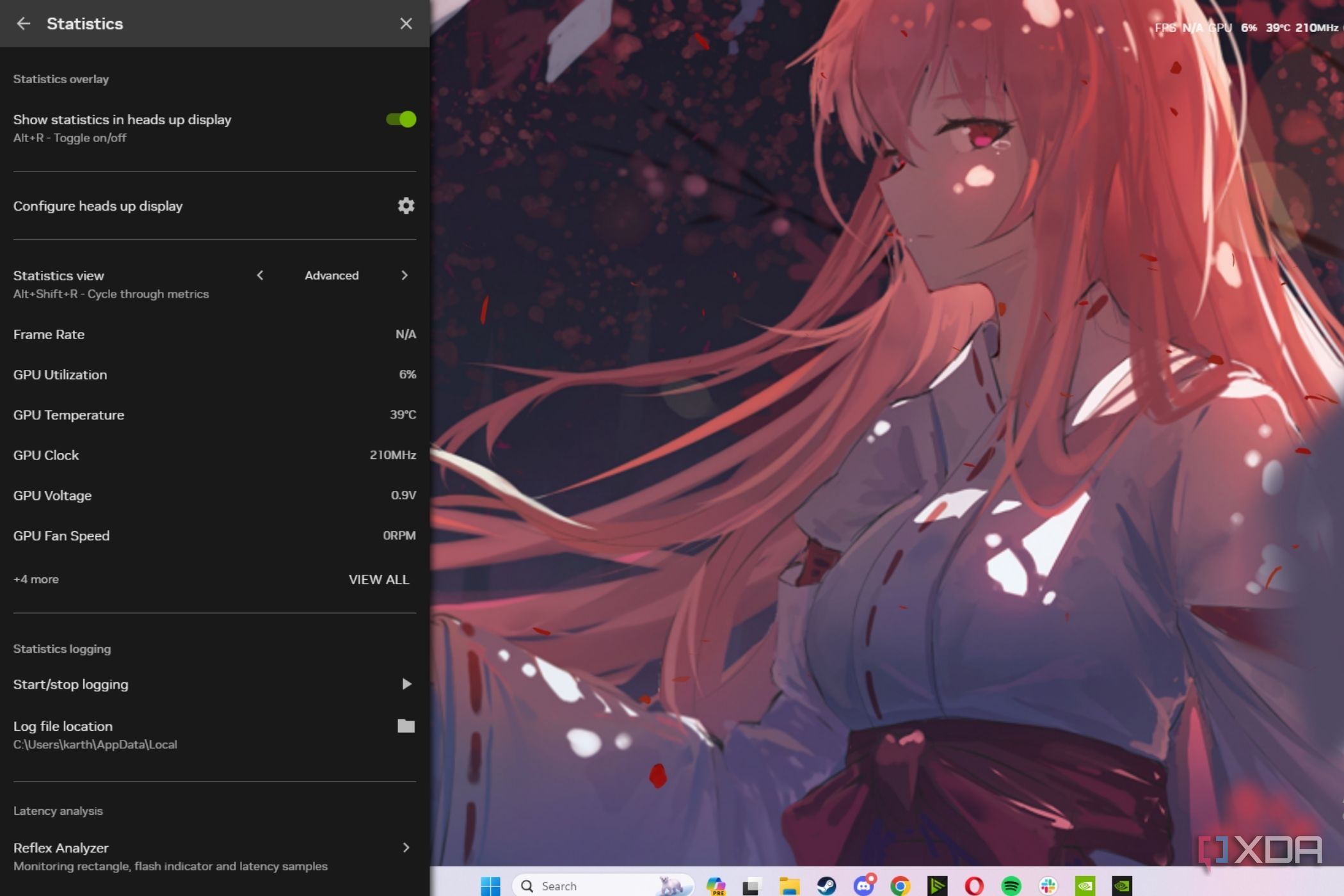1344x896 pixels.
Task: Open the Windows Start menu
Action: pos(490,886)
